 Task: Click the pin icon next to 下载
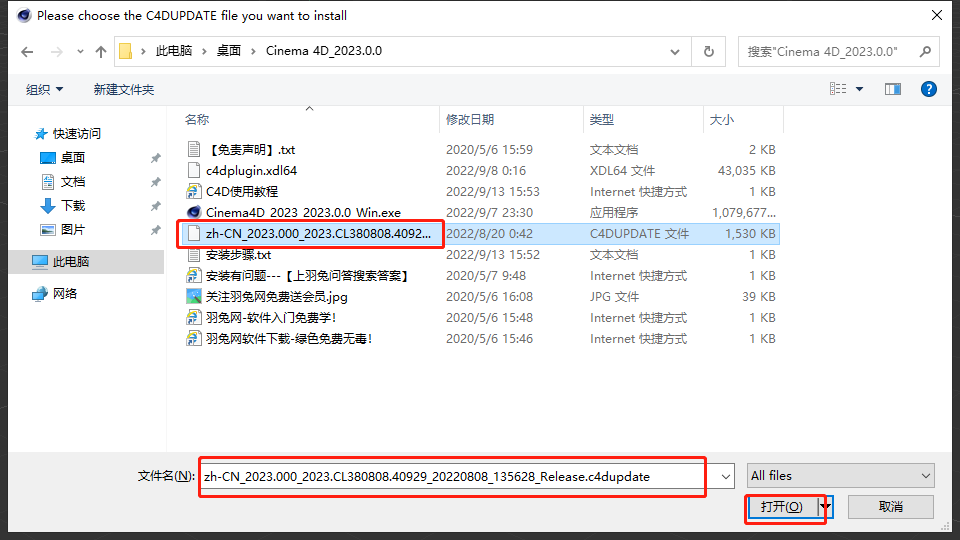click(156, 206)
